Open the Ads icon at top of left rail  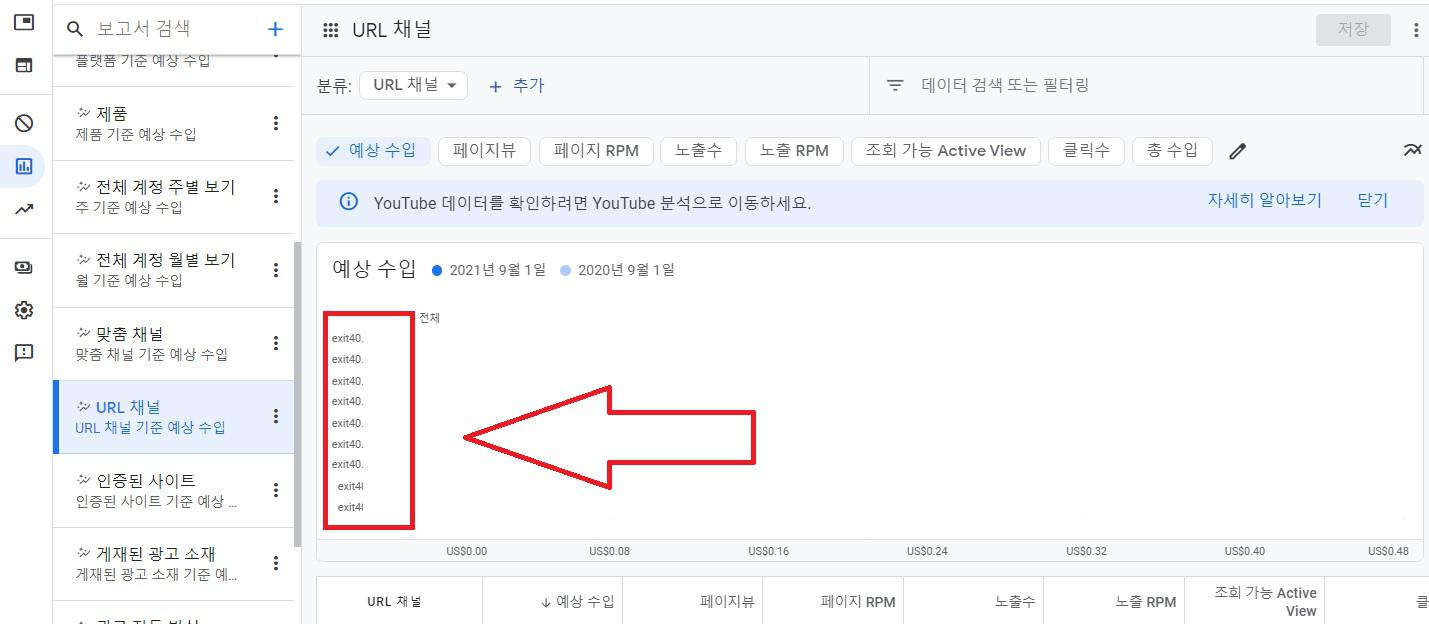(x=24, y=22)
